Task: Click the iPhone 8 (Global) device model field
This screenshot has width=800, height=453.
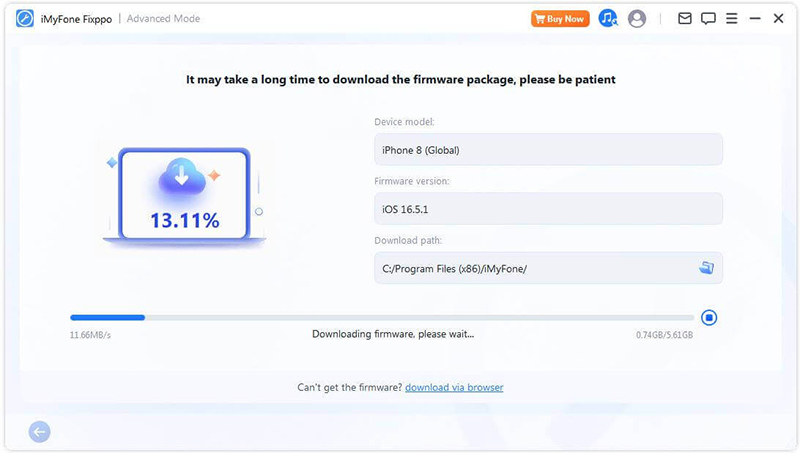Action: 548,149
